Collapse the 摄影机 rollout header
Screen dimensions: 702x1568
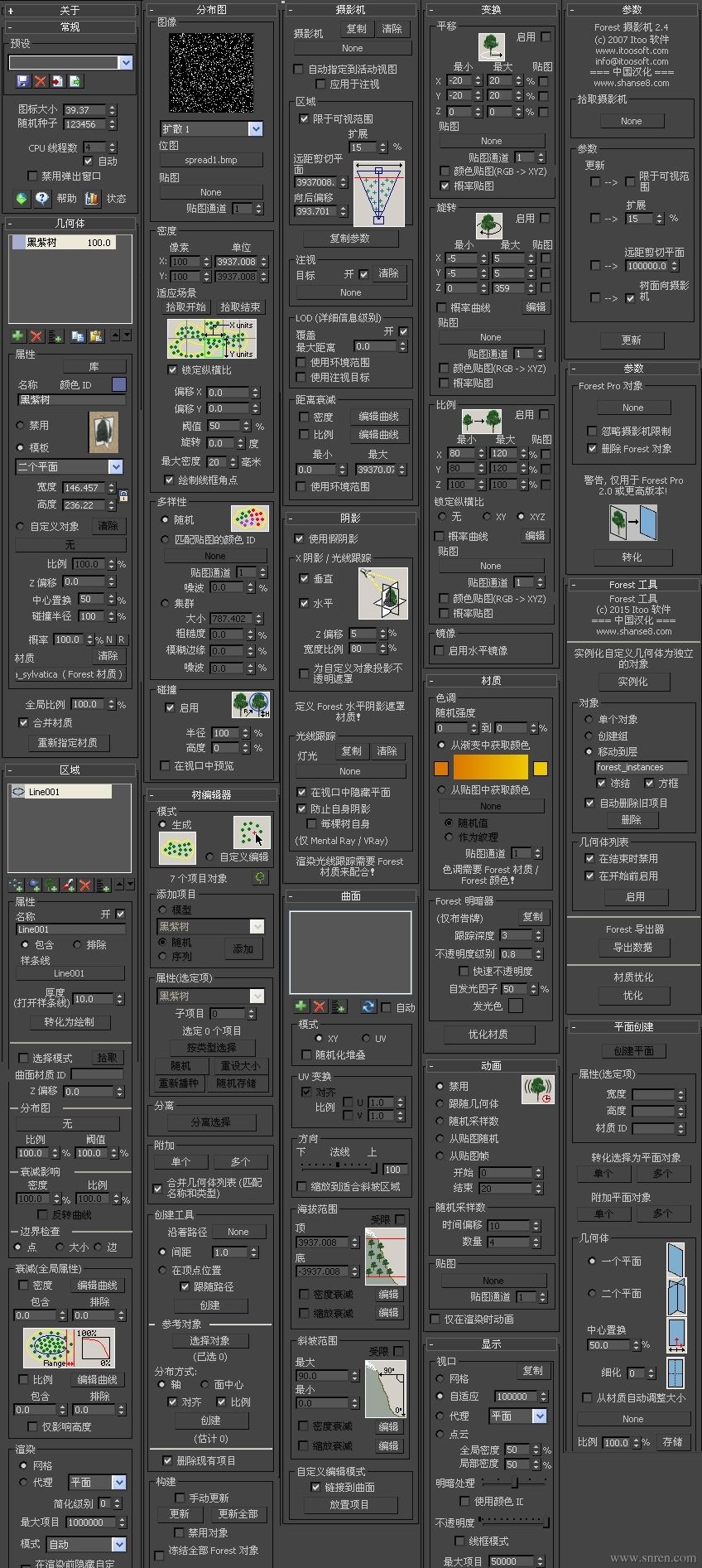click(350, 9)
